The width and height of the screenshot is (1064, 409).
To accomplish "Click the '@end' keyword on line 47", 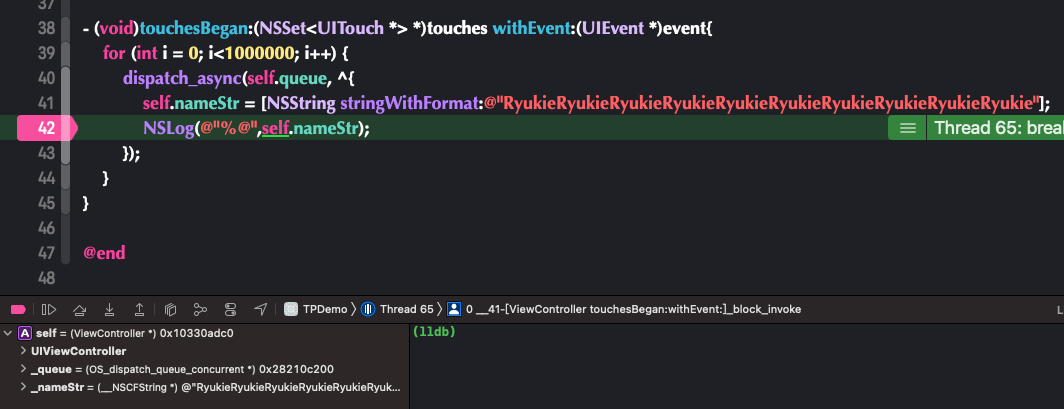I will pos(104,254).
